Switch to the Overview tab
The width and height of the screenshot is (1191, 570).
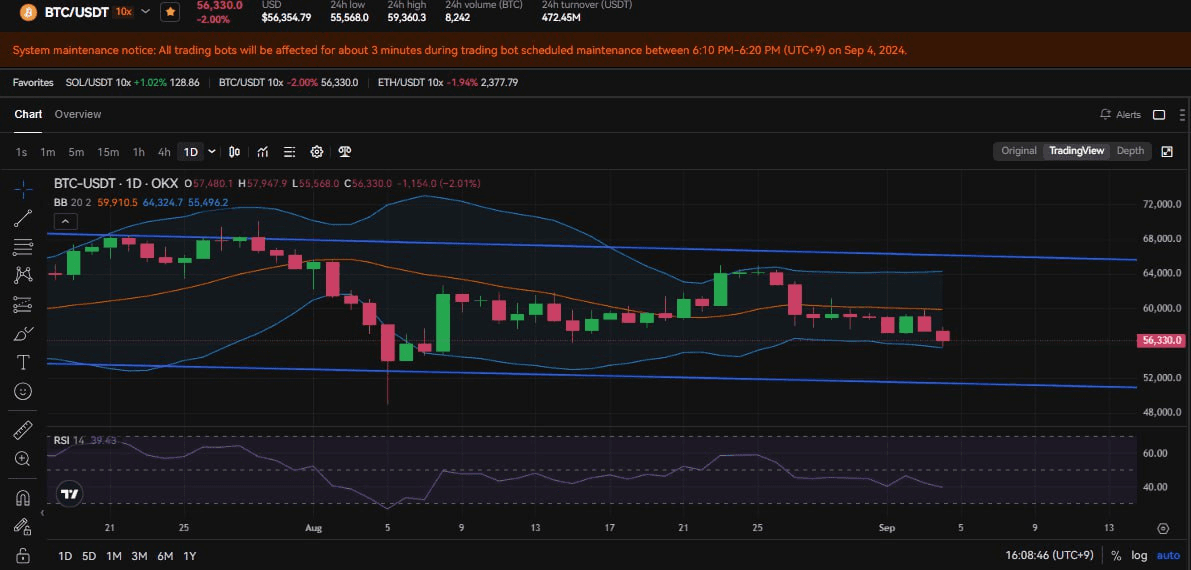[77, 114]
